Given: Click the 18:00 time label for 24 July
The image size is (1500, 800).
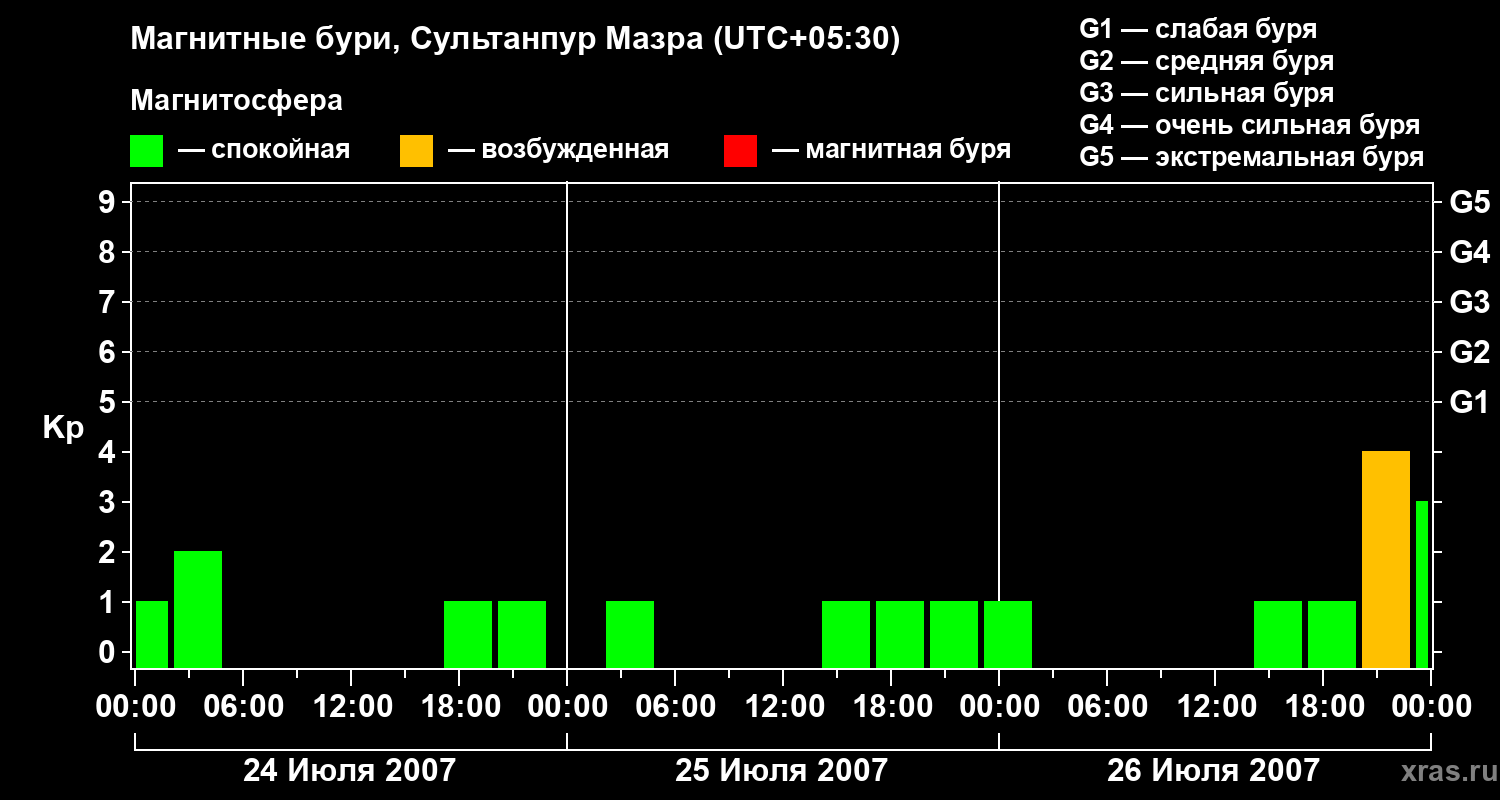Looking at the screenshot, I should (459, 707).
